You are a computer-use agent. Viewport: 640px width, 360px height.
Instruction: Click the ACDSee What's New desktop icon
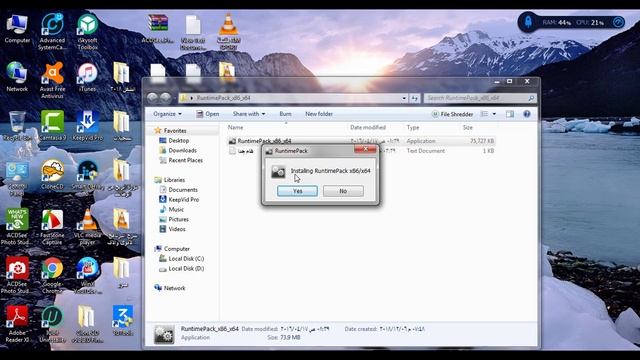point(17,227)
